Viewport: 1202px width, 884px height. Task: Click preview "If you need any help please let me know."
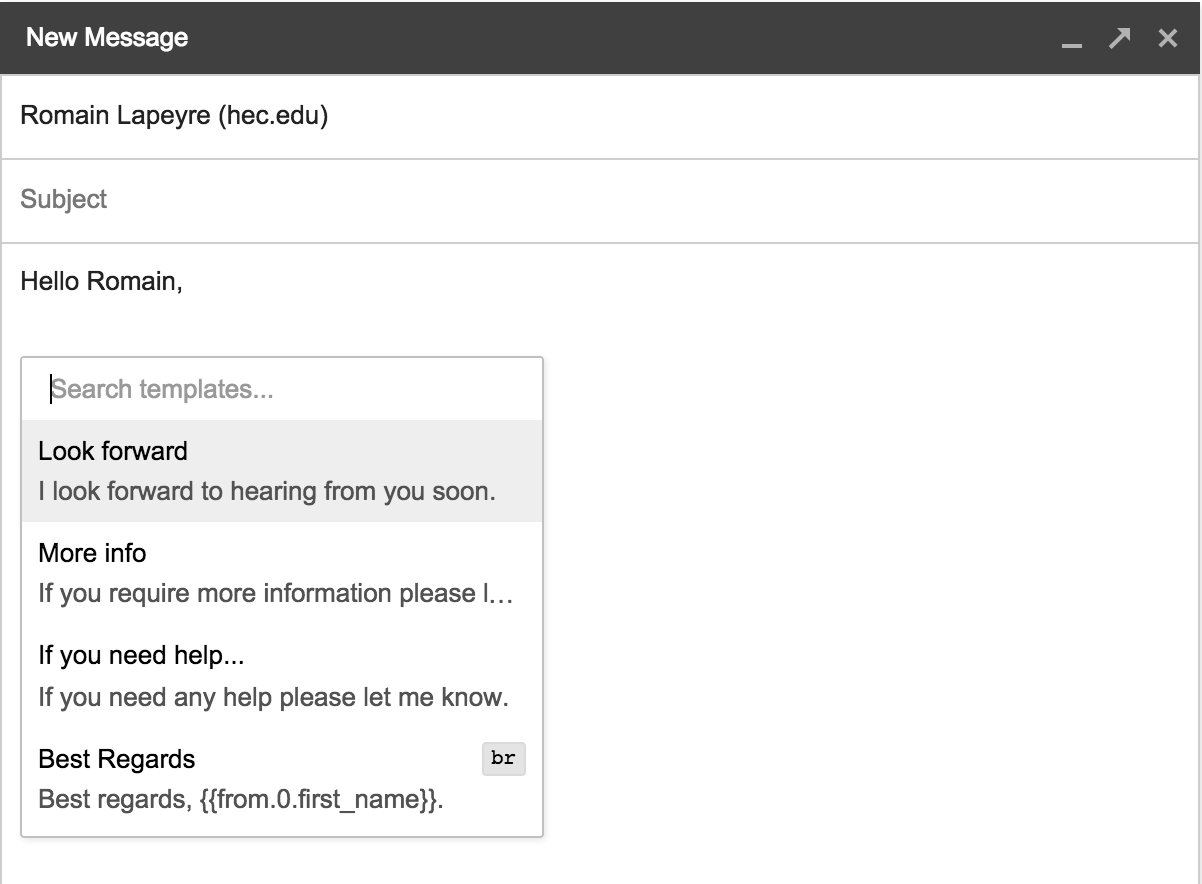click(273, 696)
